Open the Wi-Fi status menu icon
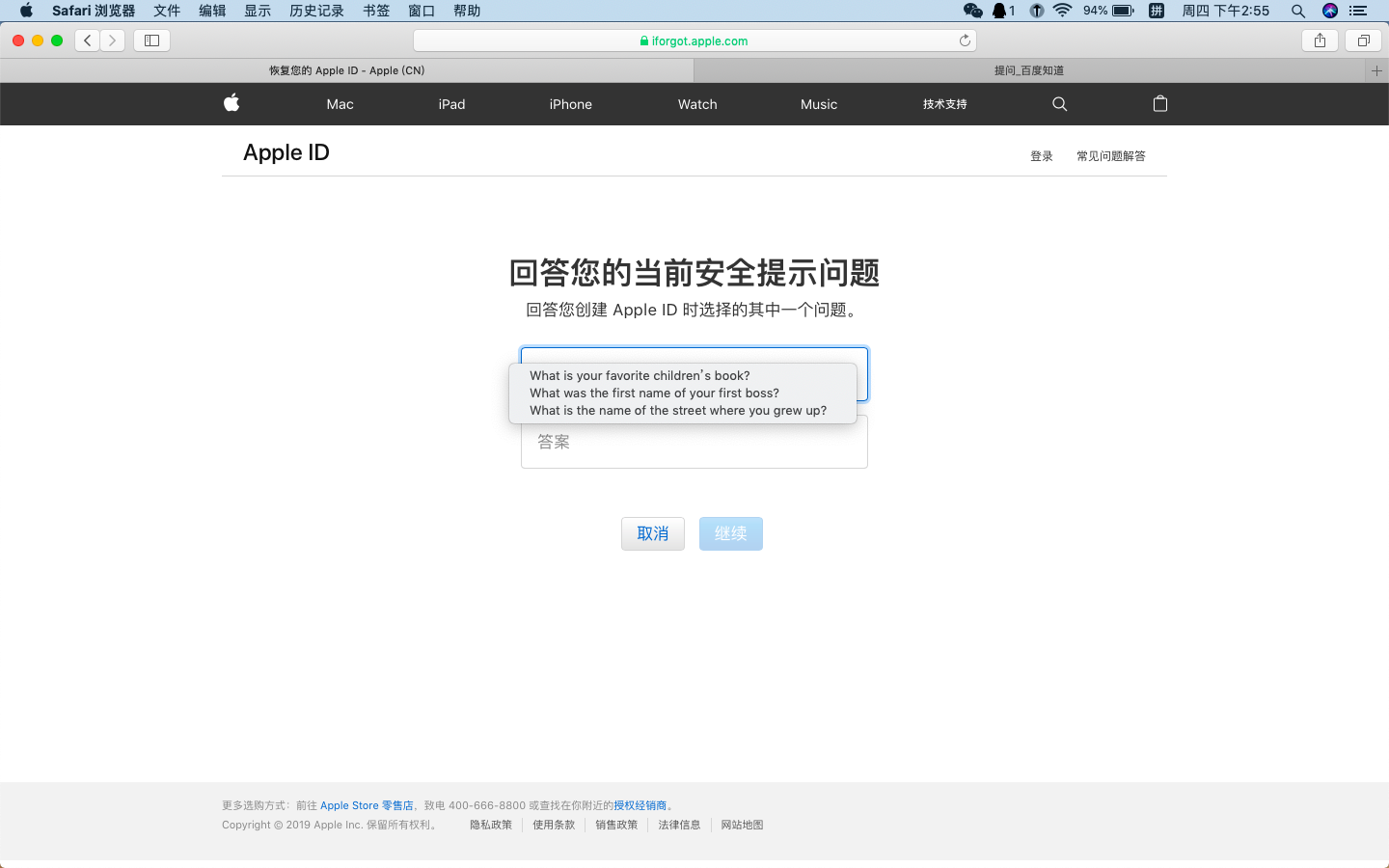The height and width of the screenshot is (868, 1389). [x=1062, y=11]
